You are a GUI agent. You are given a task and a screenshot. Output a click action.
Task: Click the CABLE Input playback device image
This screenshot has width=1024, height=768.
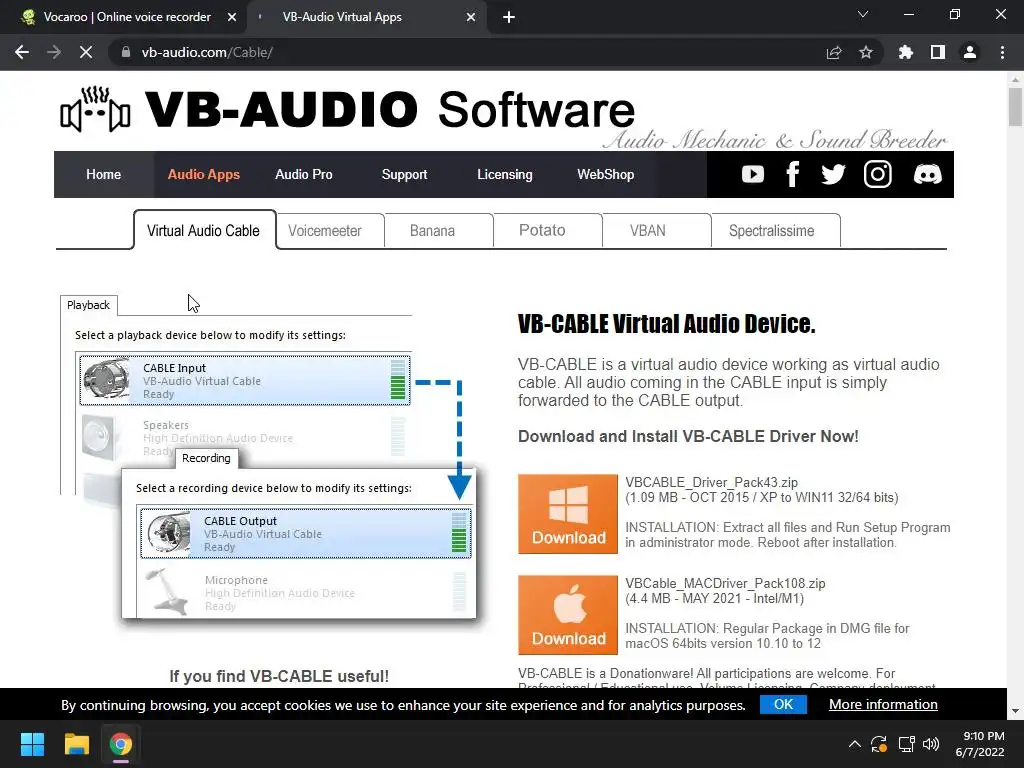(x=106, y=379)
